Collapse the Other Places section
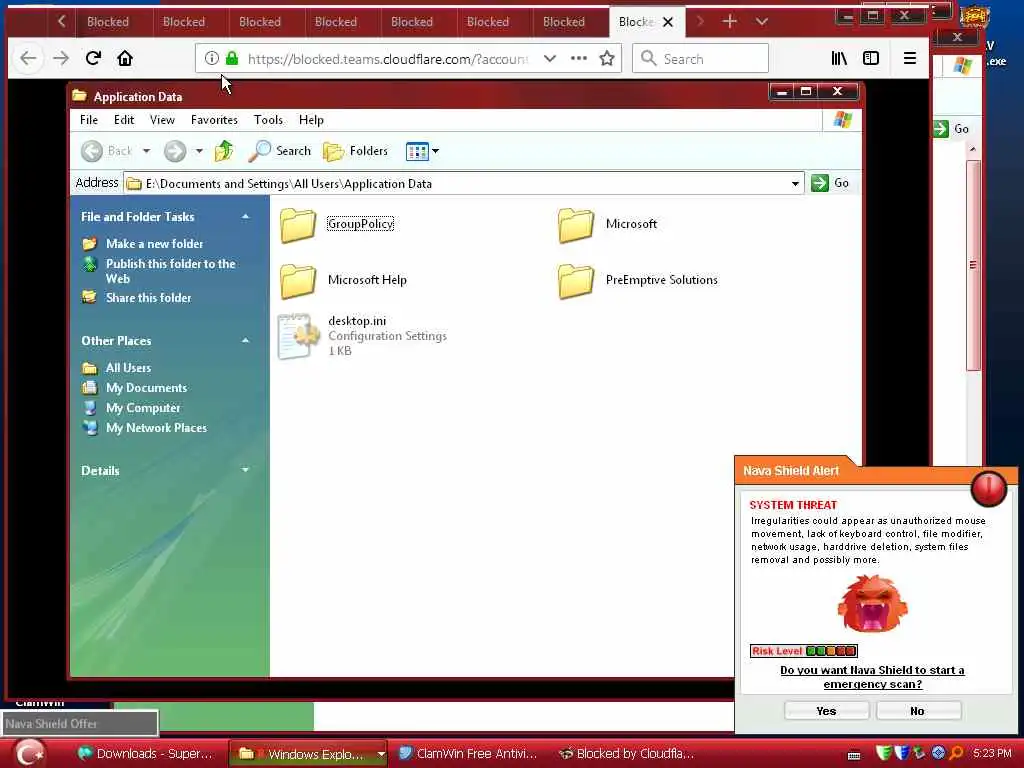The width and height of the screenshot is (1024, 768). click(246, 341)
